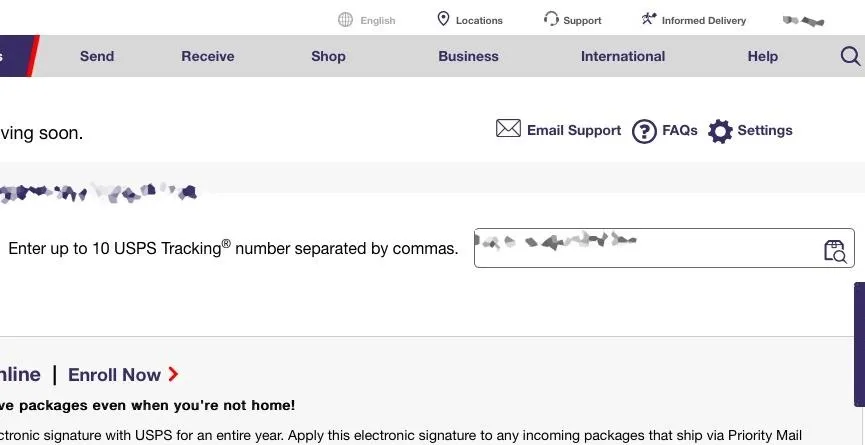This screenshot has width=865, height=445.
Task: Click the Enroll Now link
Action: click(123, 375)
